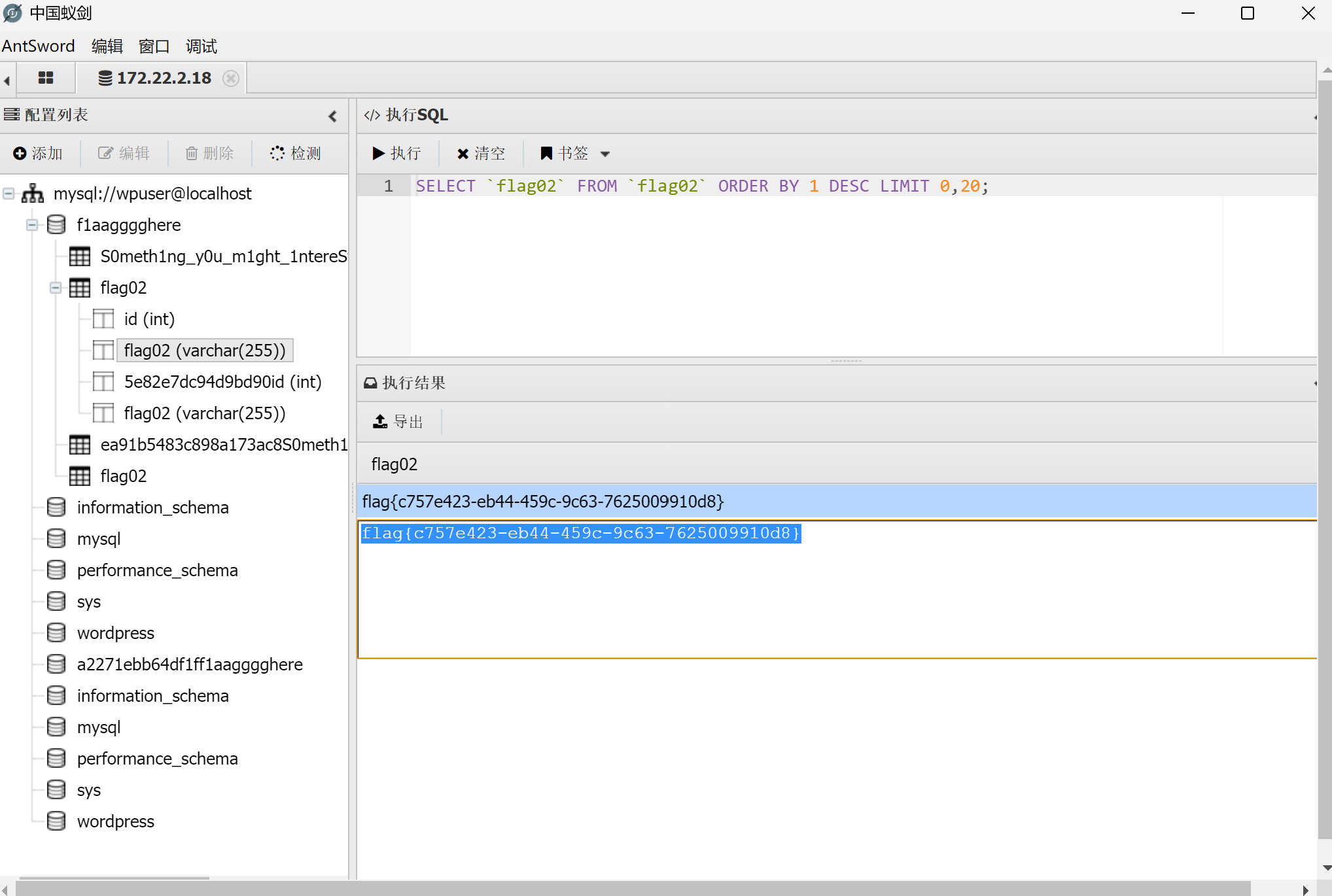Open the 编辑 menu
This screenshot has width=1332, height=896.
[x=107, y=46]
